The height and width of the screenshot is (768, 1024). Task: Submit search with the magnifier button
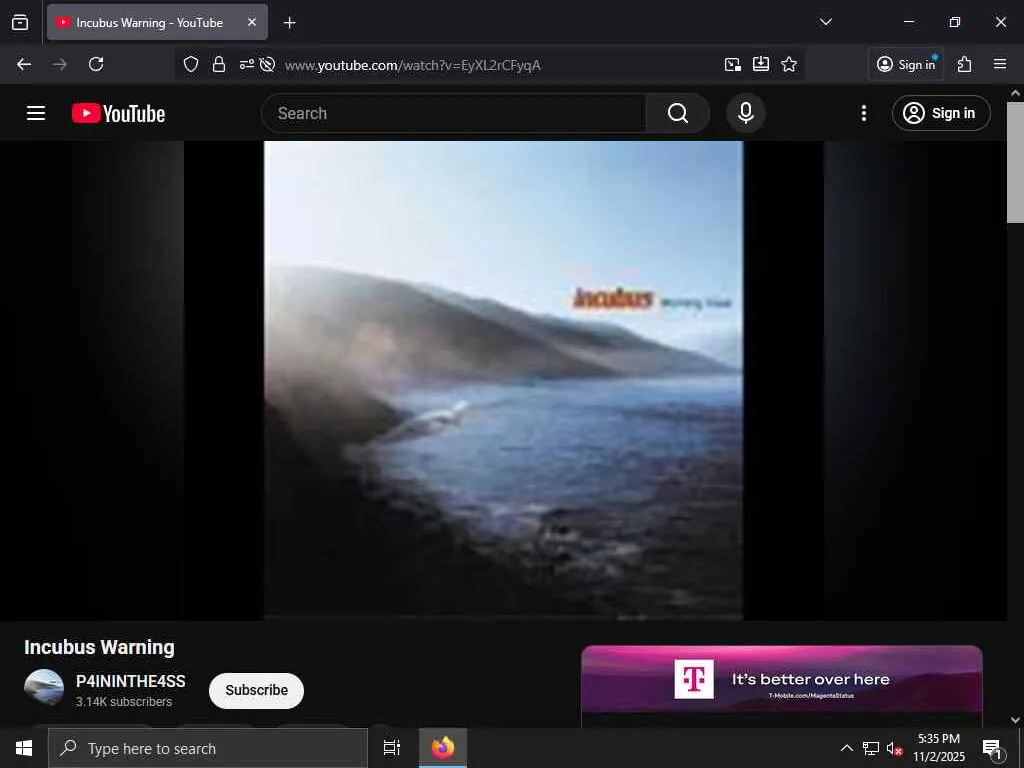pos(678,113)
